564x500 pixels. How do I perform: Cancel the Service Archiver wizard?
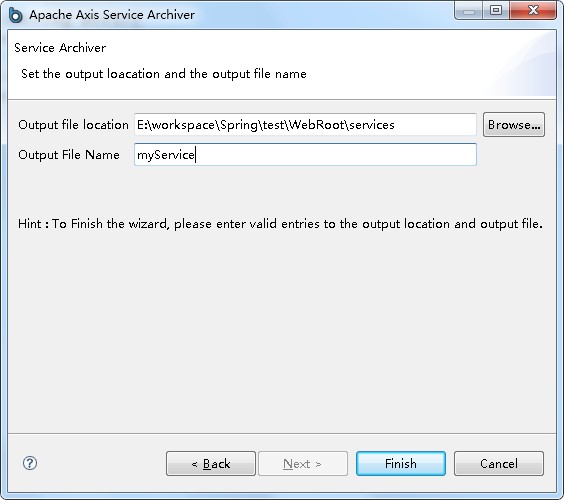[x=499, y=463]
